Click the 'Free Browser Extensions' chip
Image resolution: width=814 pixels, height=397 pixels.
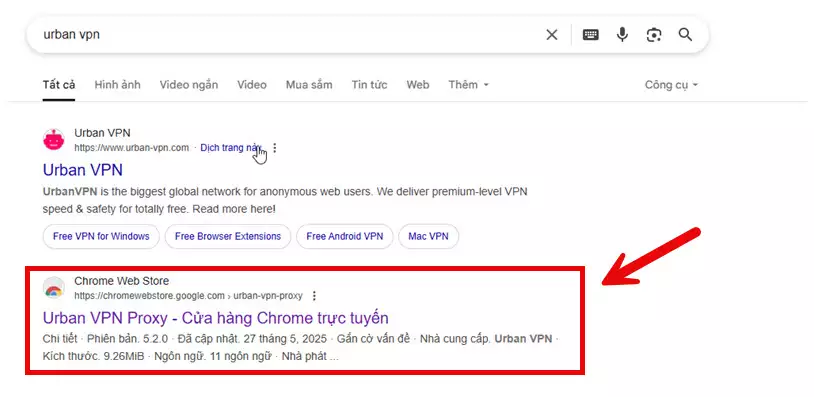pos(228,237)
